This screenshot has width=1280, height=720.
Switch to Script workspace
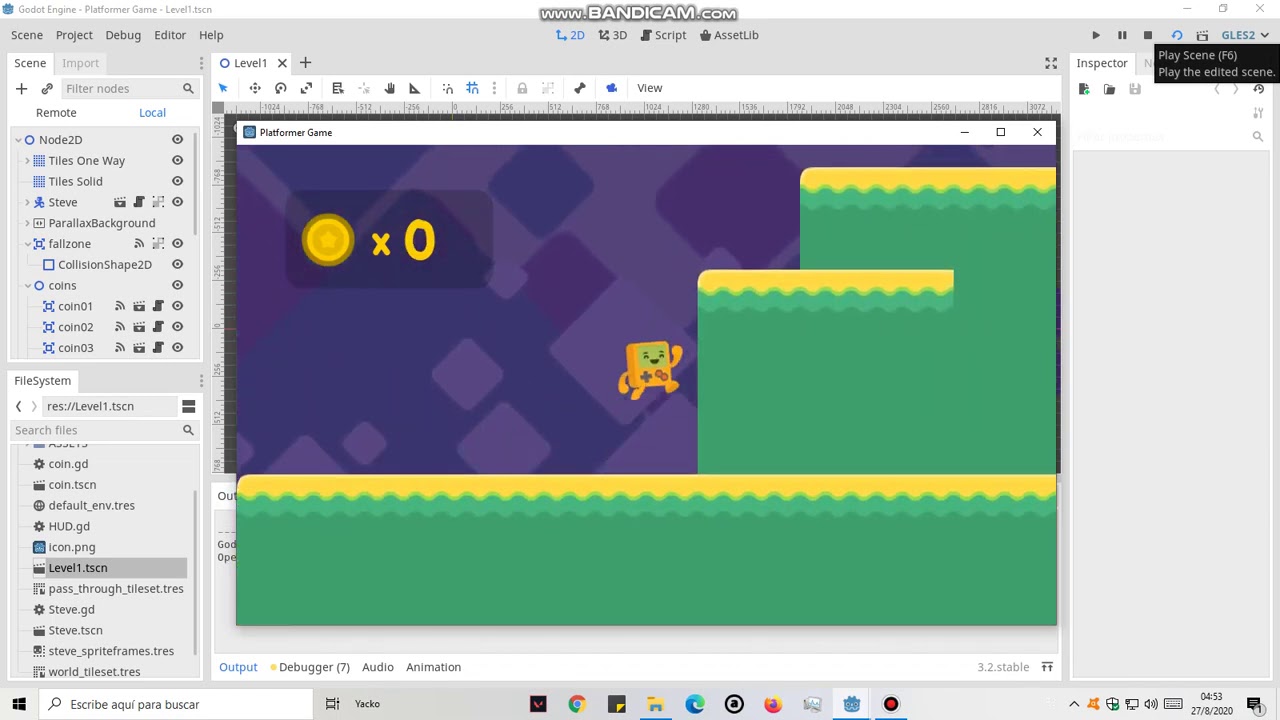point(663,35)
